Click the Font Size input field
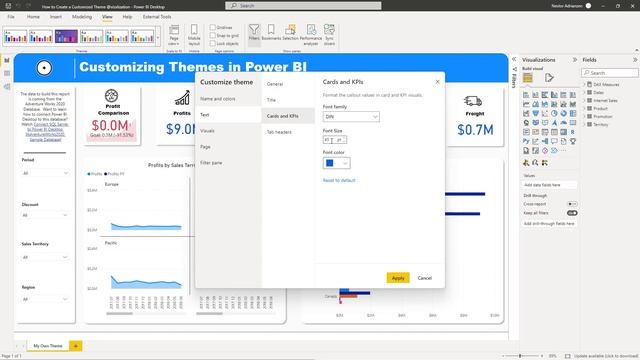Screen dimensions: 640x360 point(335,140)
